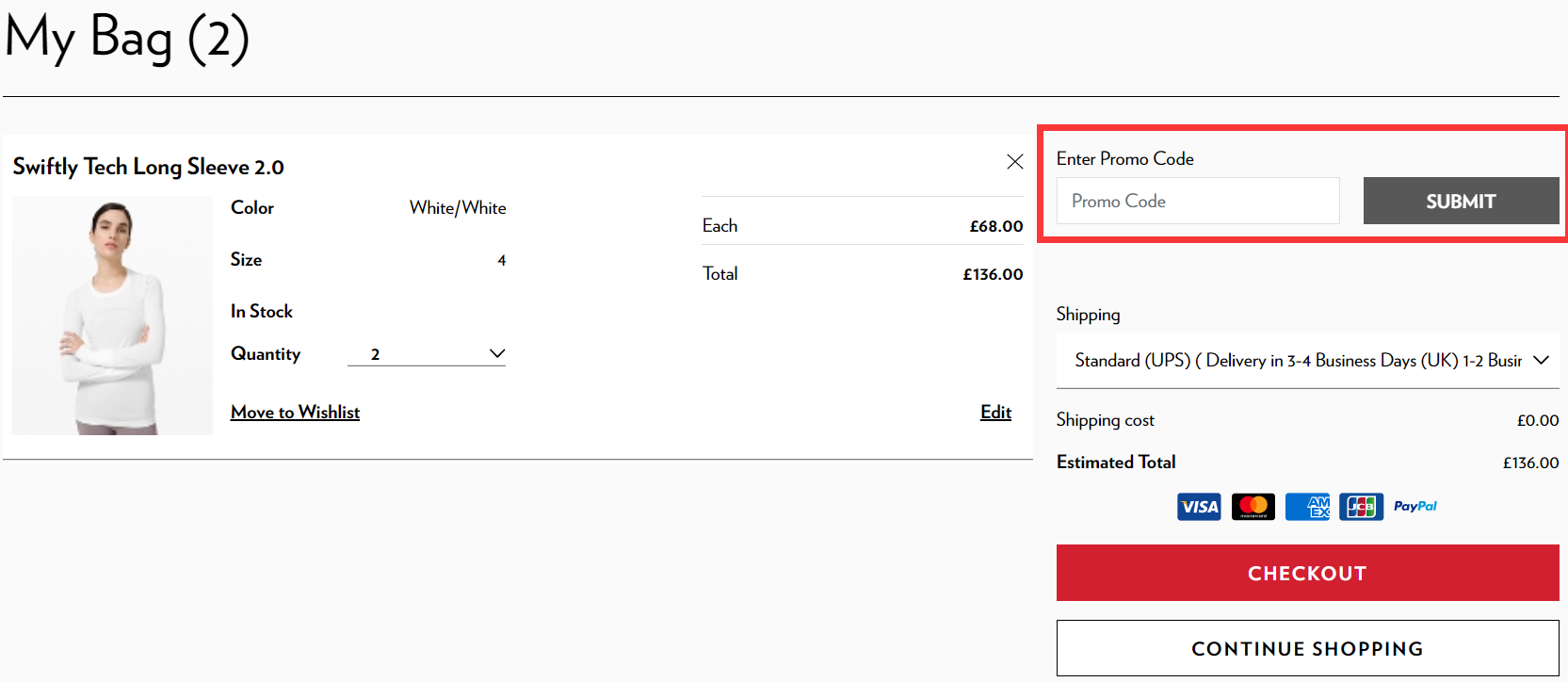
Task: Click the Promo Code input field
Action: pyautogui.click(x=1198, y=201)
